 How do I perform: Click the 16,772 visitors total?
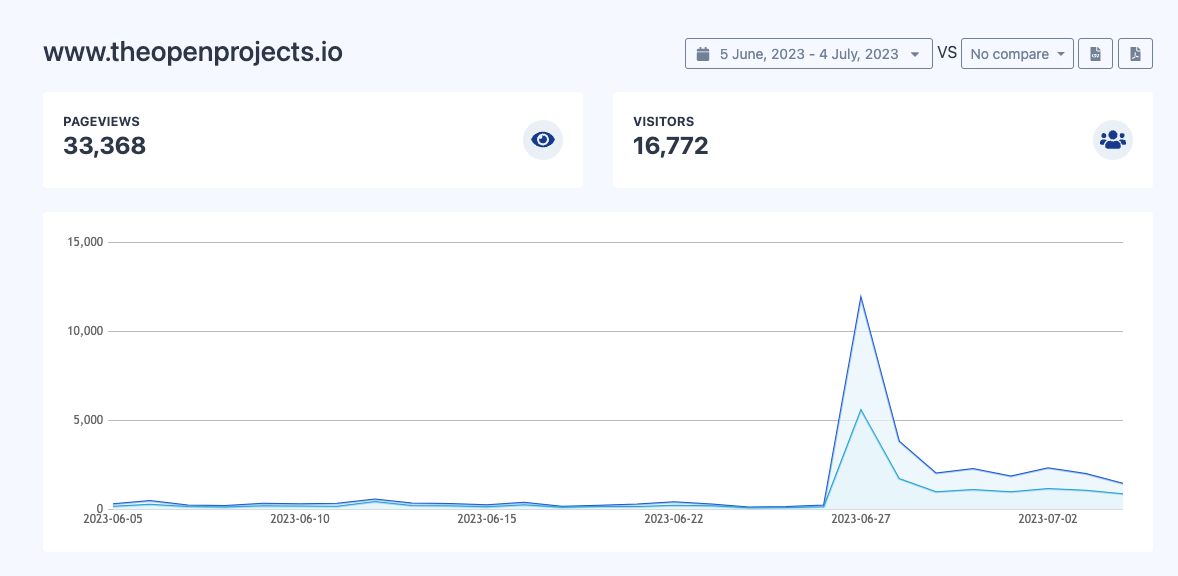(x=671, y=146)
